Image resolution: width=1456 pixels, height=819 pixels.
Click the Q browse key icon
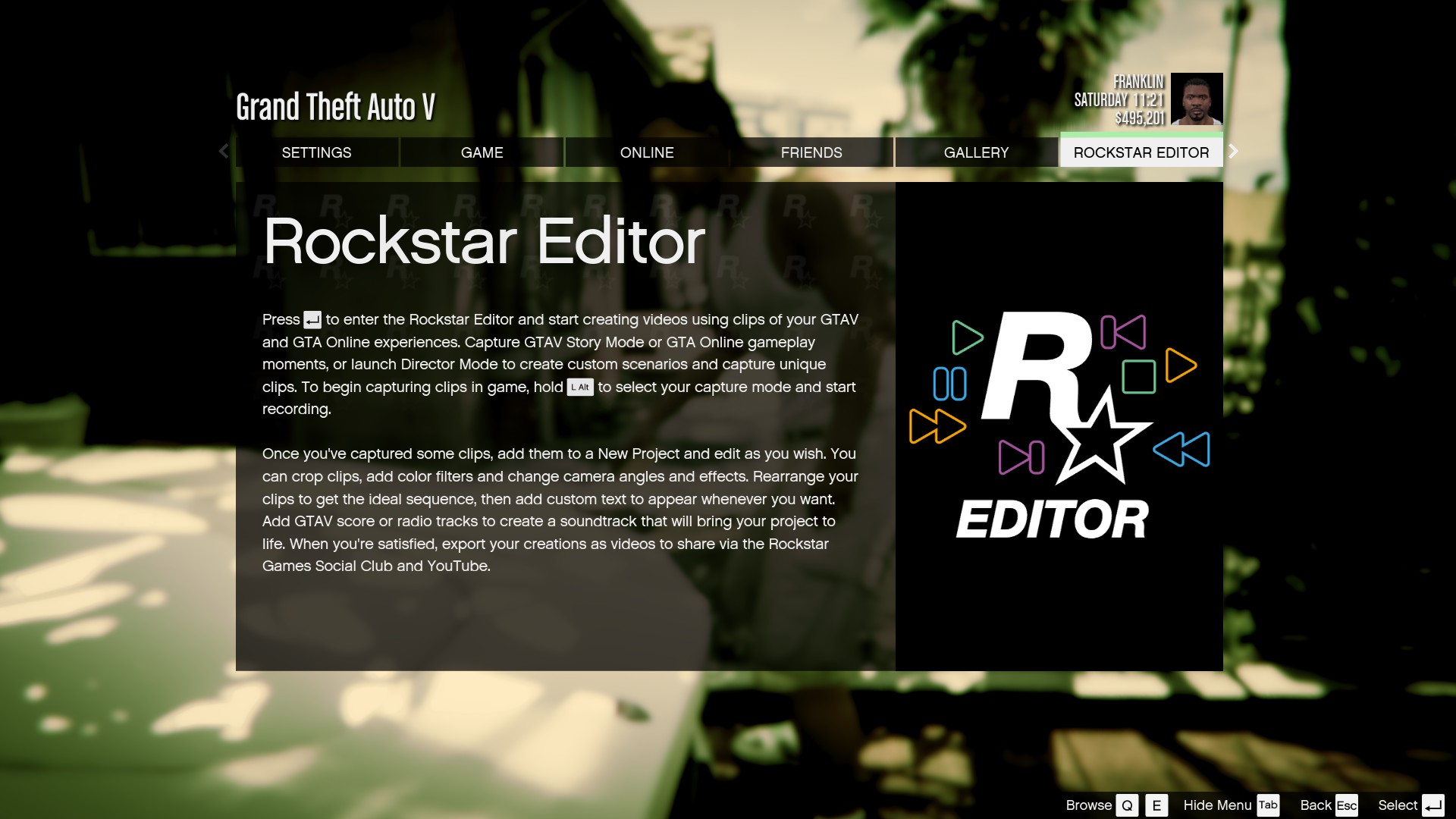(x=1127, y=805)
